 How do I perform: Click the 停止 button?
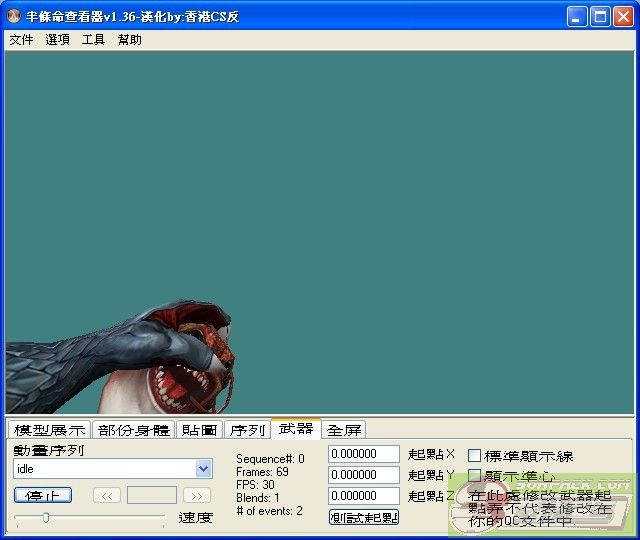click(x=43, y=495)
